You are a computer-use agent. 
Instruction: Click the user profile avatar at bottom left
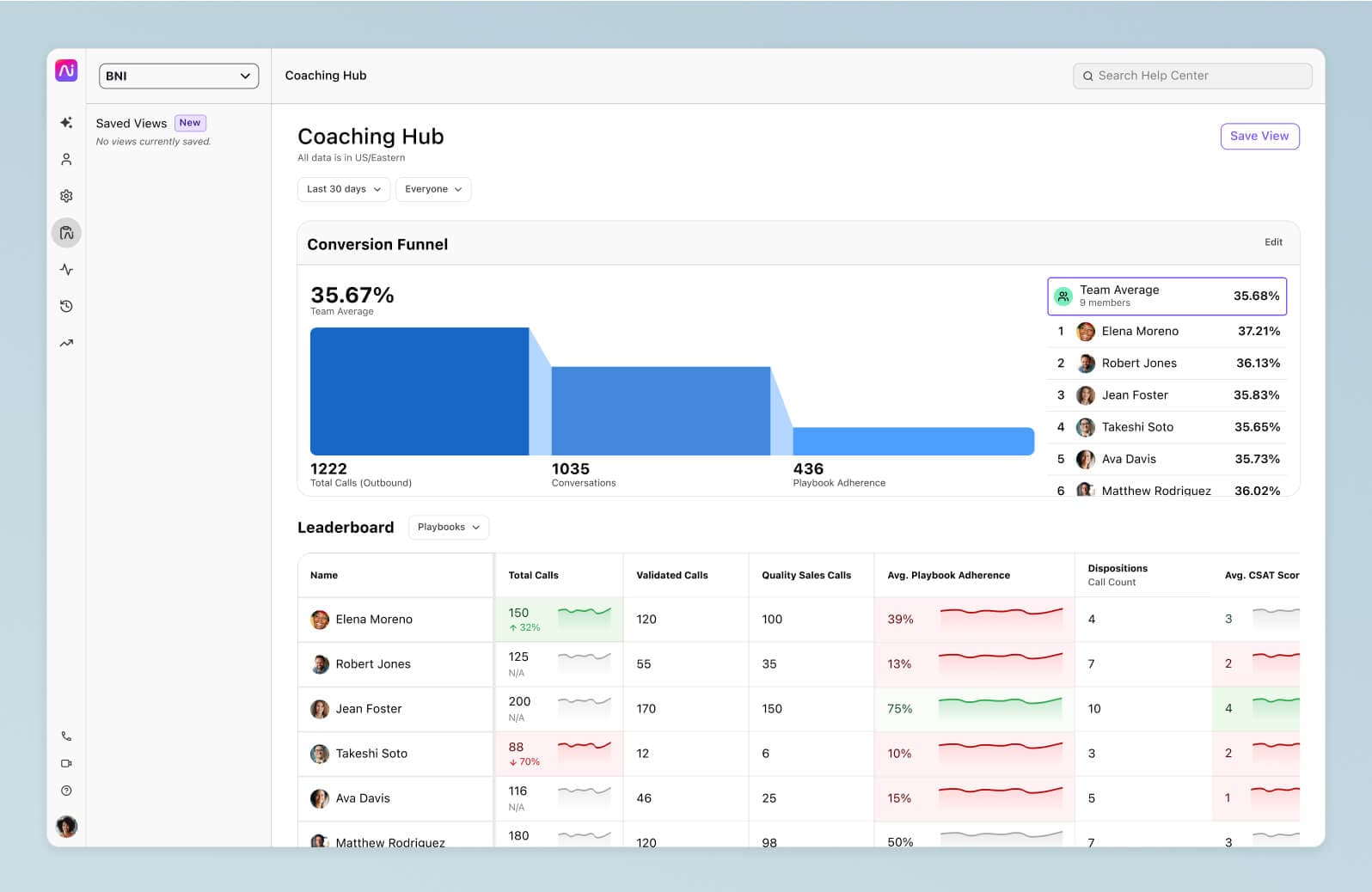66,827
